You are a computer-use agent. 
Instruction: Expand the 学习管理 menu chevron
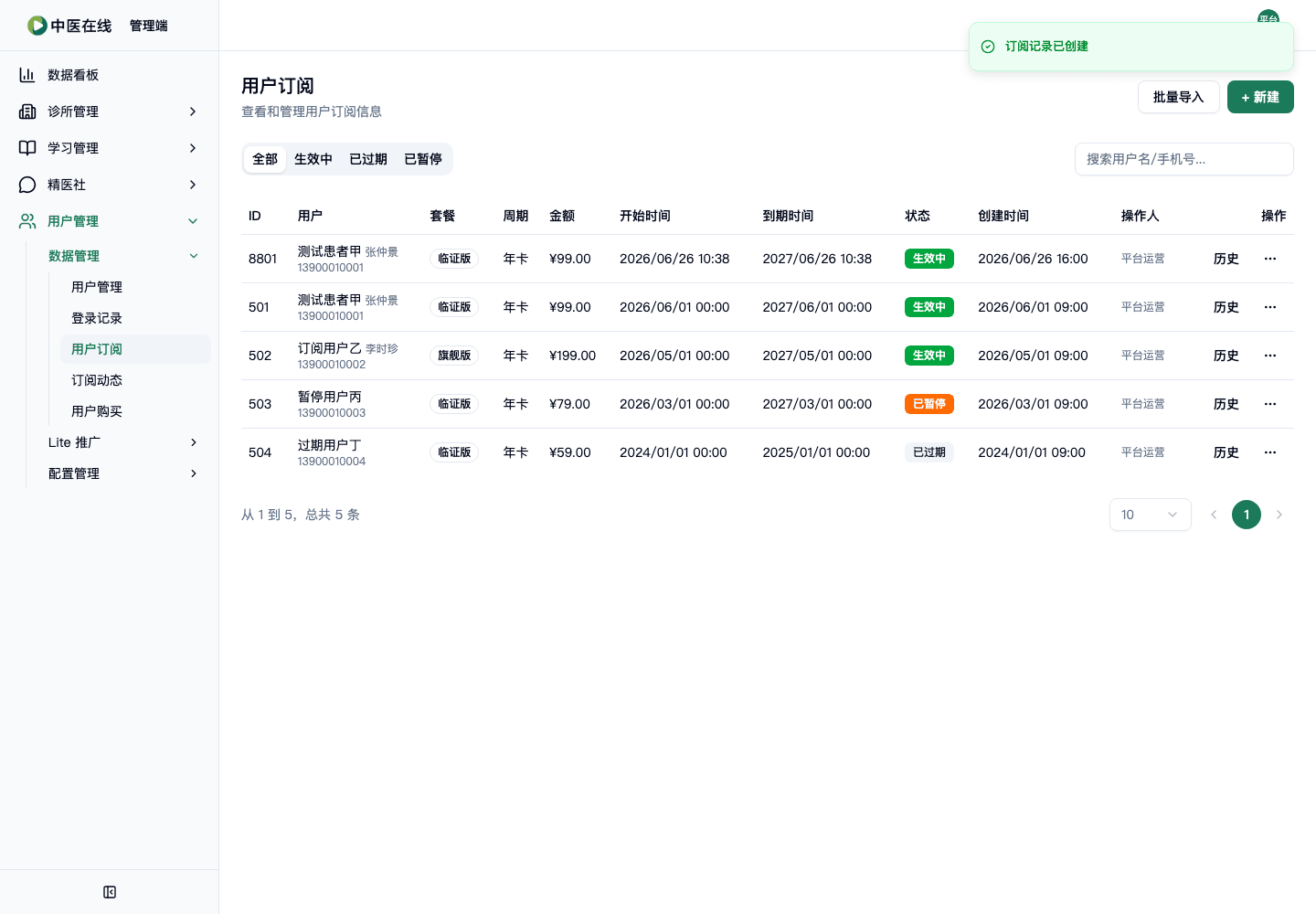193,148
